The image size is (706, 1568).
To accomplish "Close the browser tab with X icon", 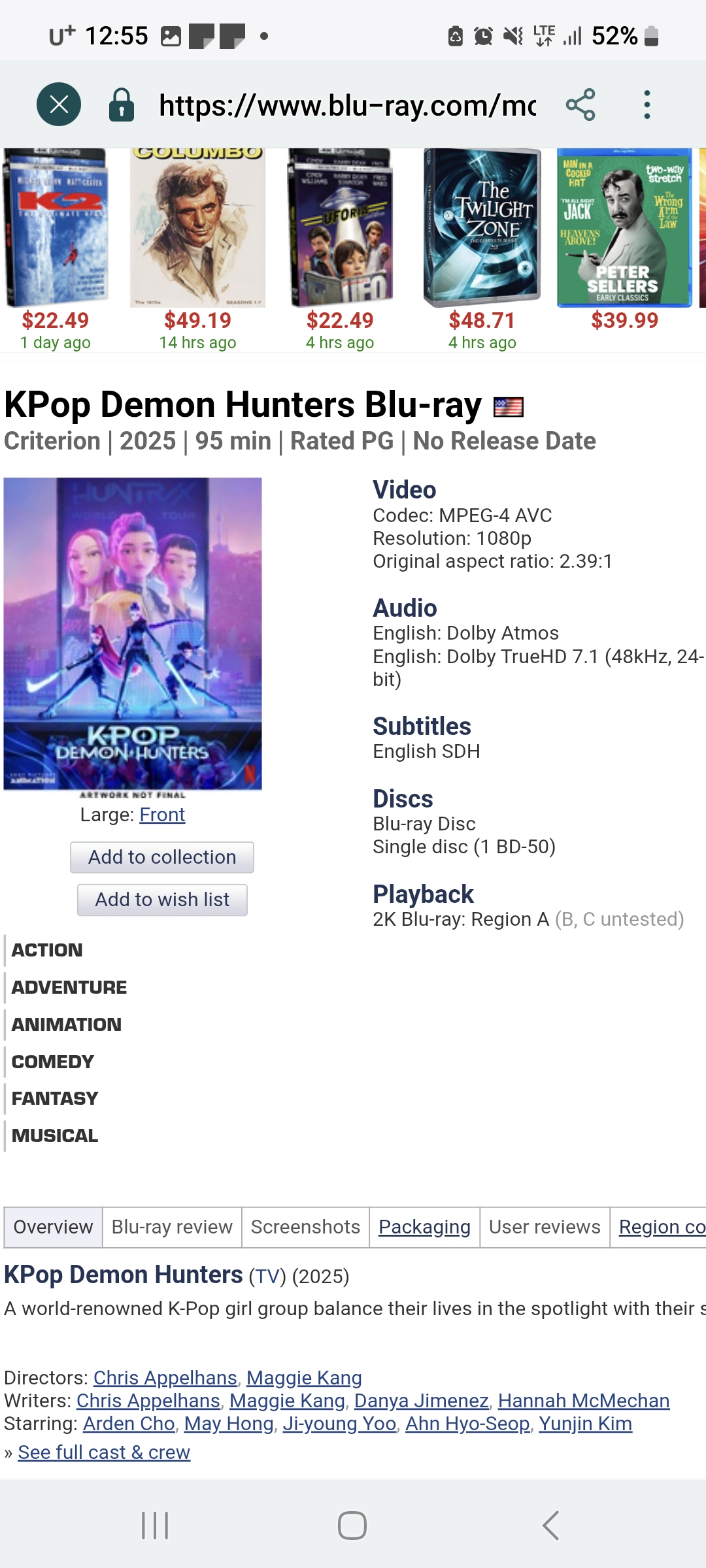I will (x=59, y=105).
